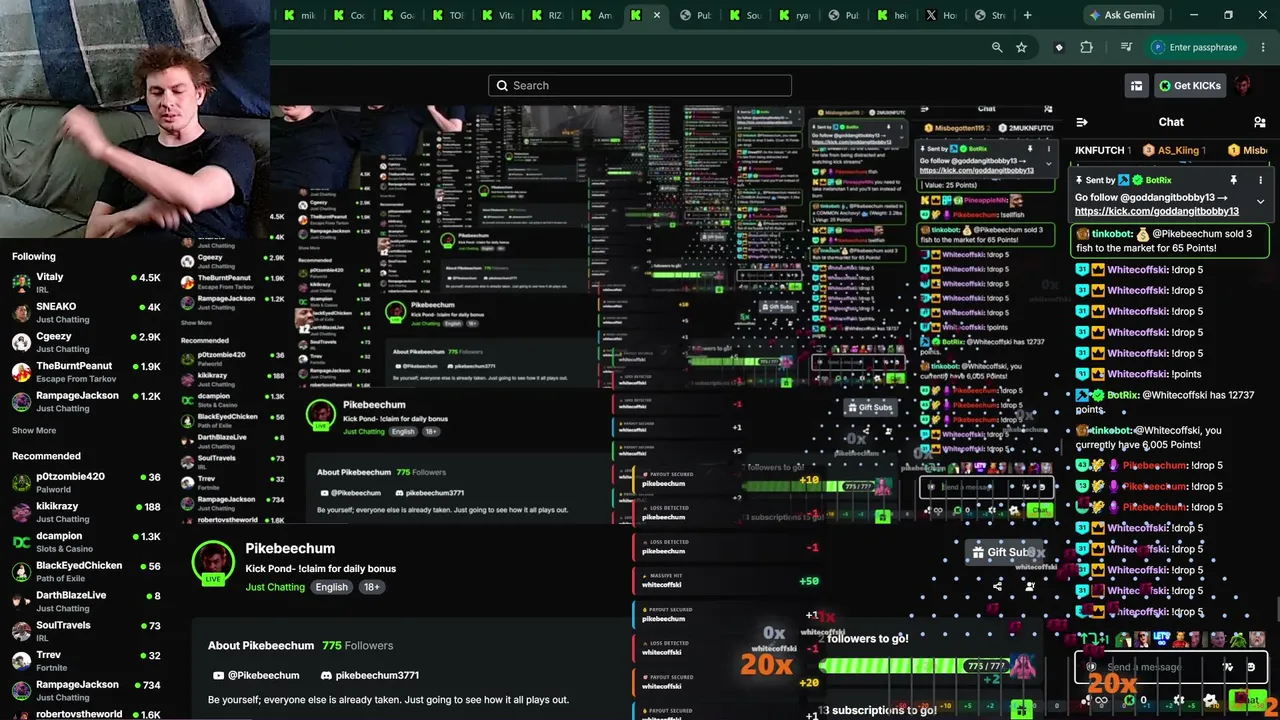Expand the pinned BotRix message chevron
1280x720 pixels.
tap(1260, 201)
